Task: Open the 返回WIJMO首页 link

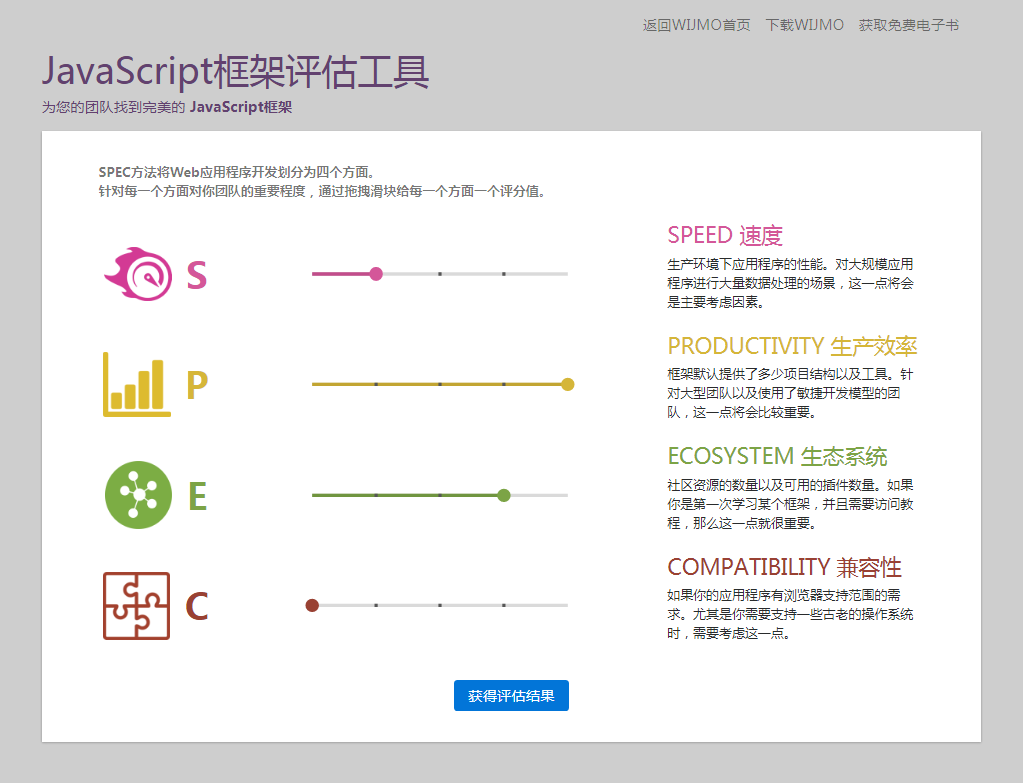Action: (696, 25)
